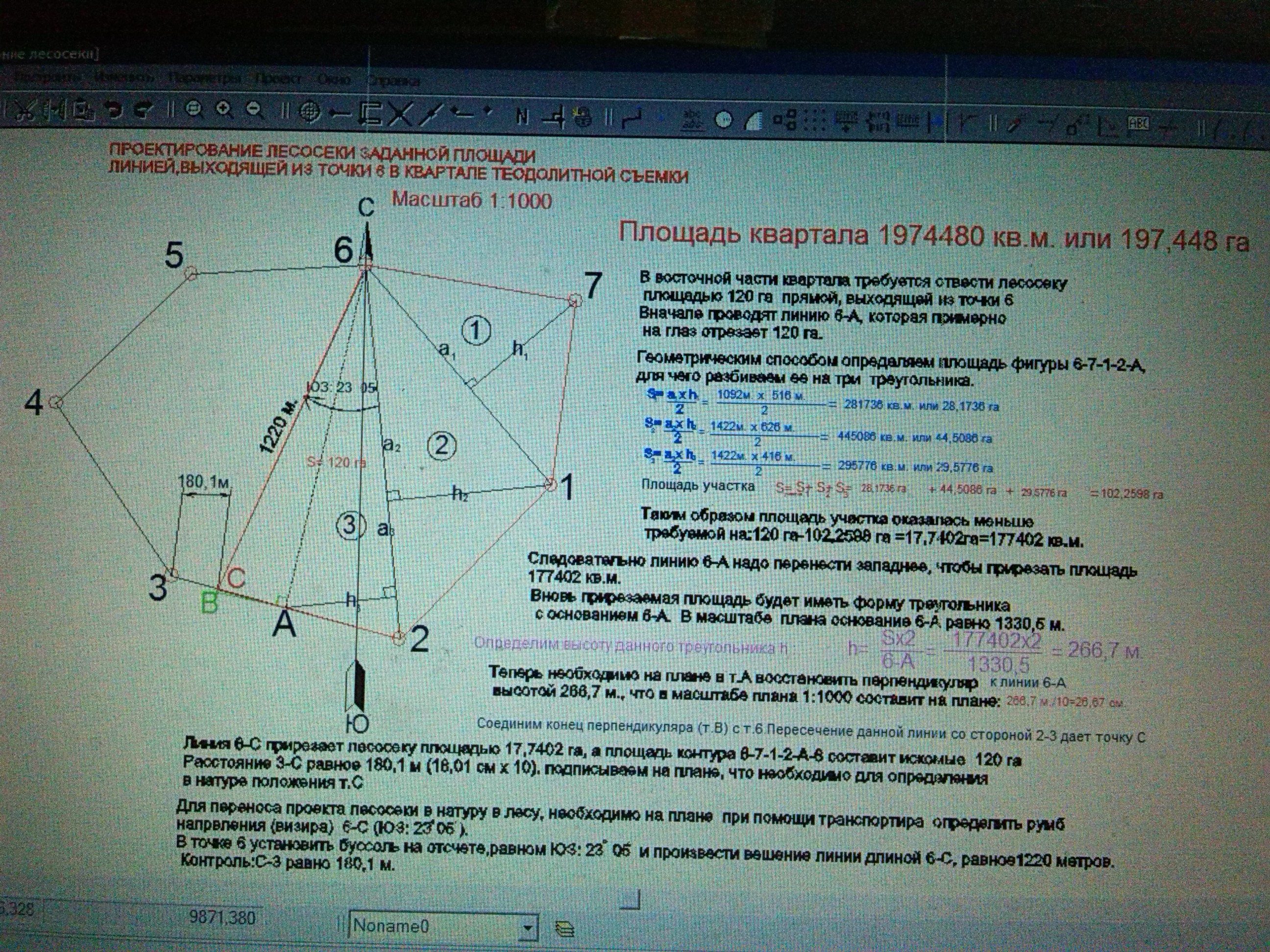
Task: Click the 'Контроль:С-3 равно 180,1 м.' line
Action: [288, 862]
